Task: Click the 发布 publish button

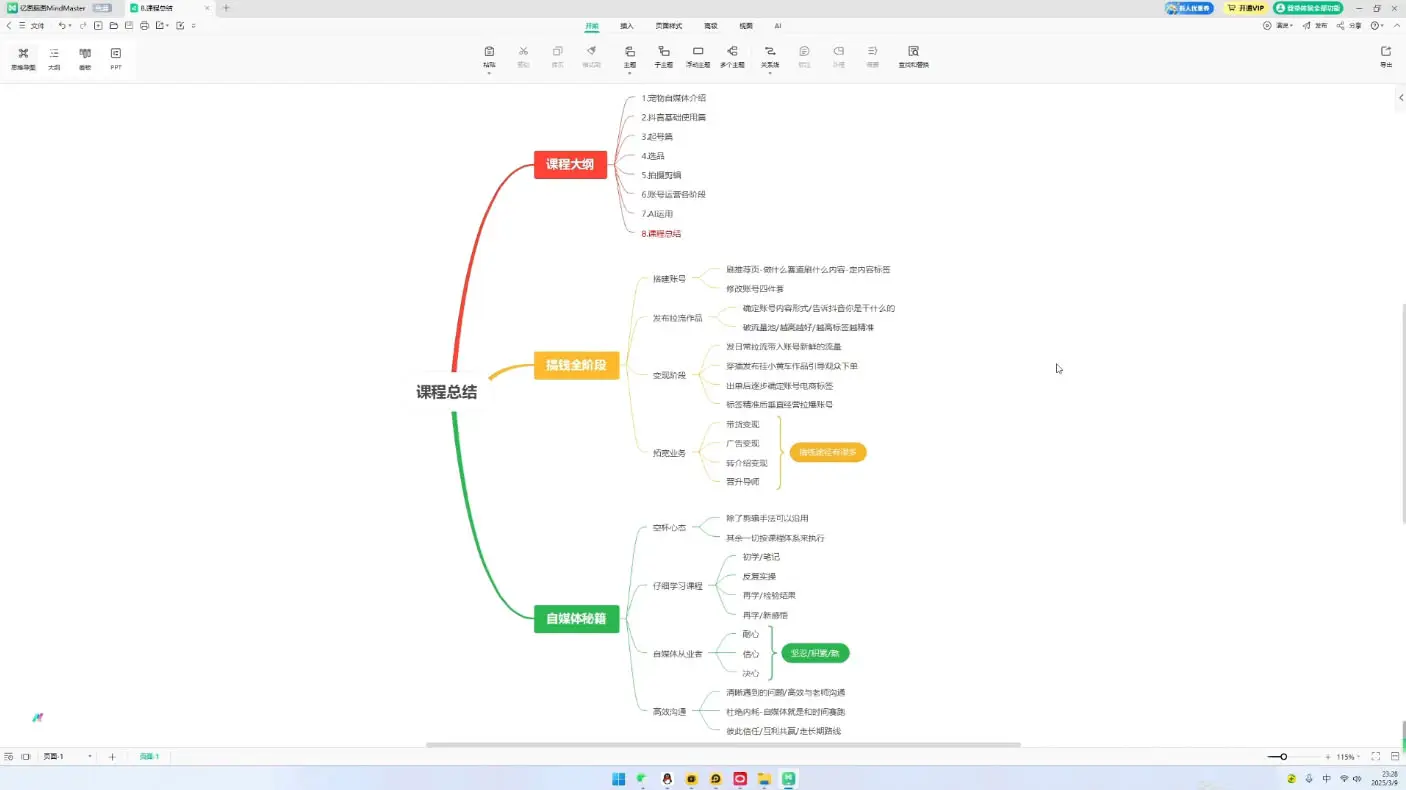Action: [1314, 26]
